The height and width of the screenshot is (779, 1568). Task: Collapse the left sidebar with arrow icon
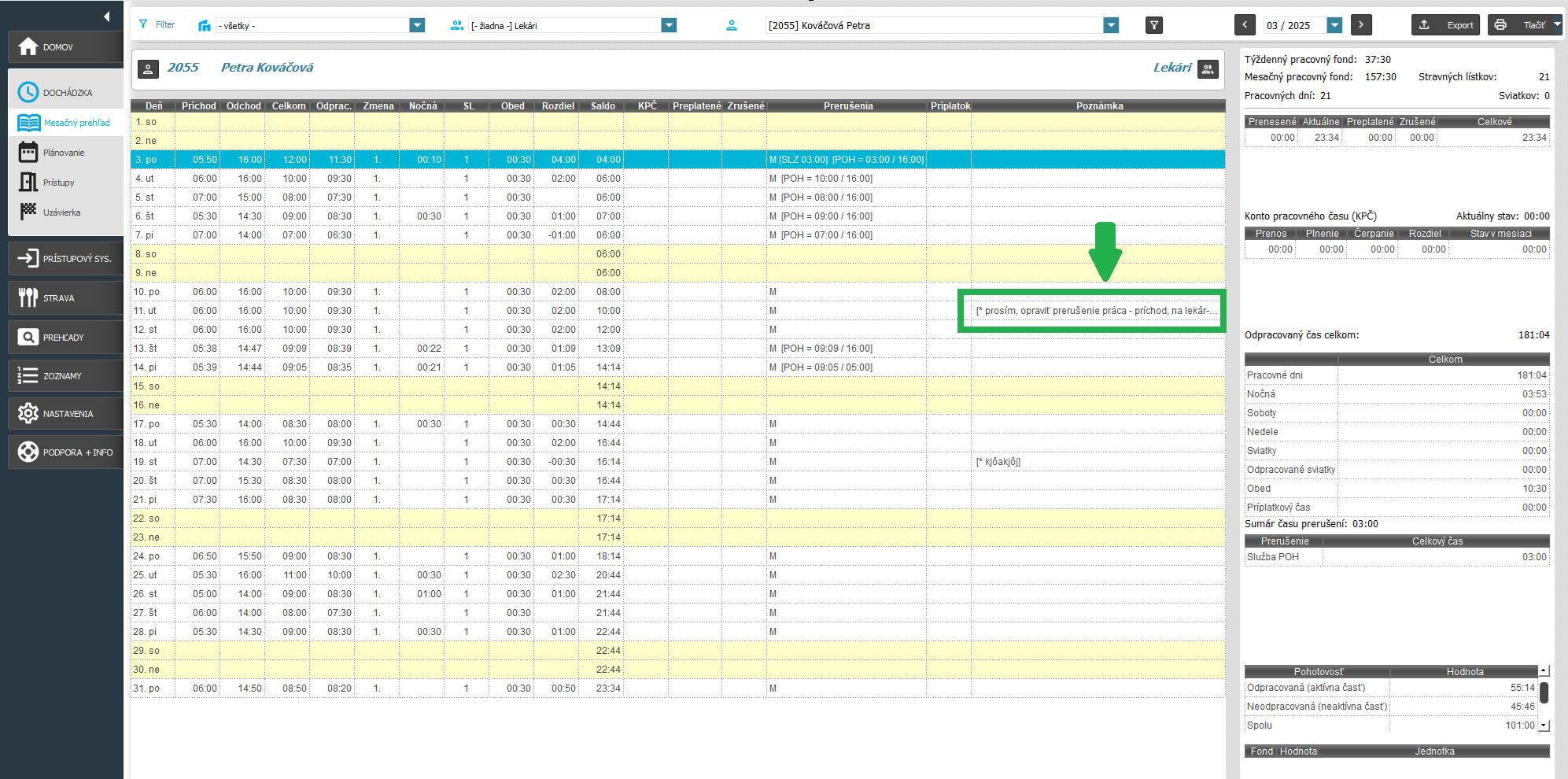(x=106, y=17)
